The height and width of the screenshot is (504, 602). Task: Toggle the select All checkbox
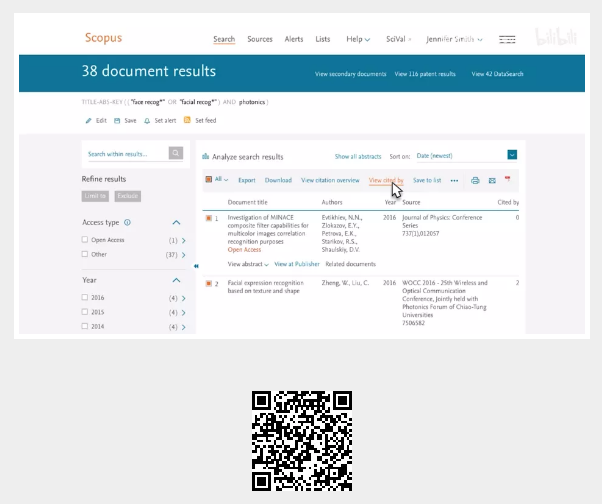208,179
